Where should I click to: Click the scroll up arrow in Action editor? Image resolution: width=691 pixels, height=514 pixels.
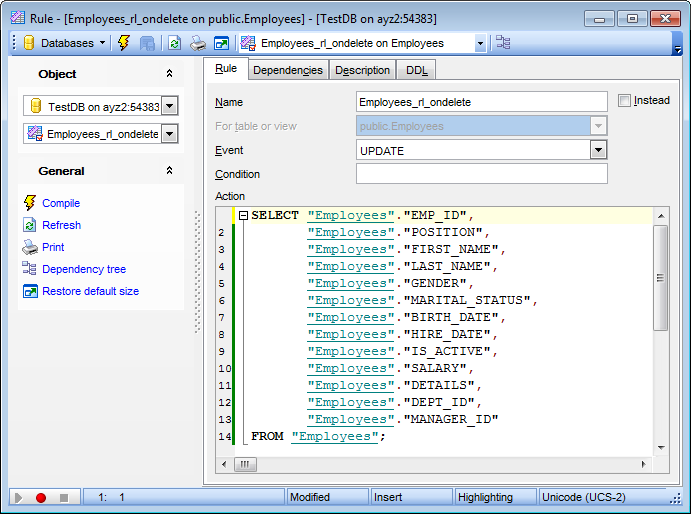pos(661,216)
